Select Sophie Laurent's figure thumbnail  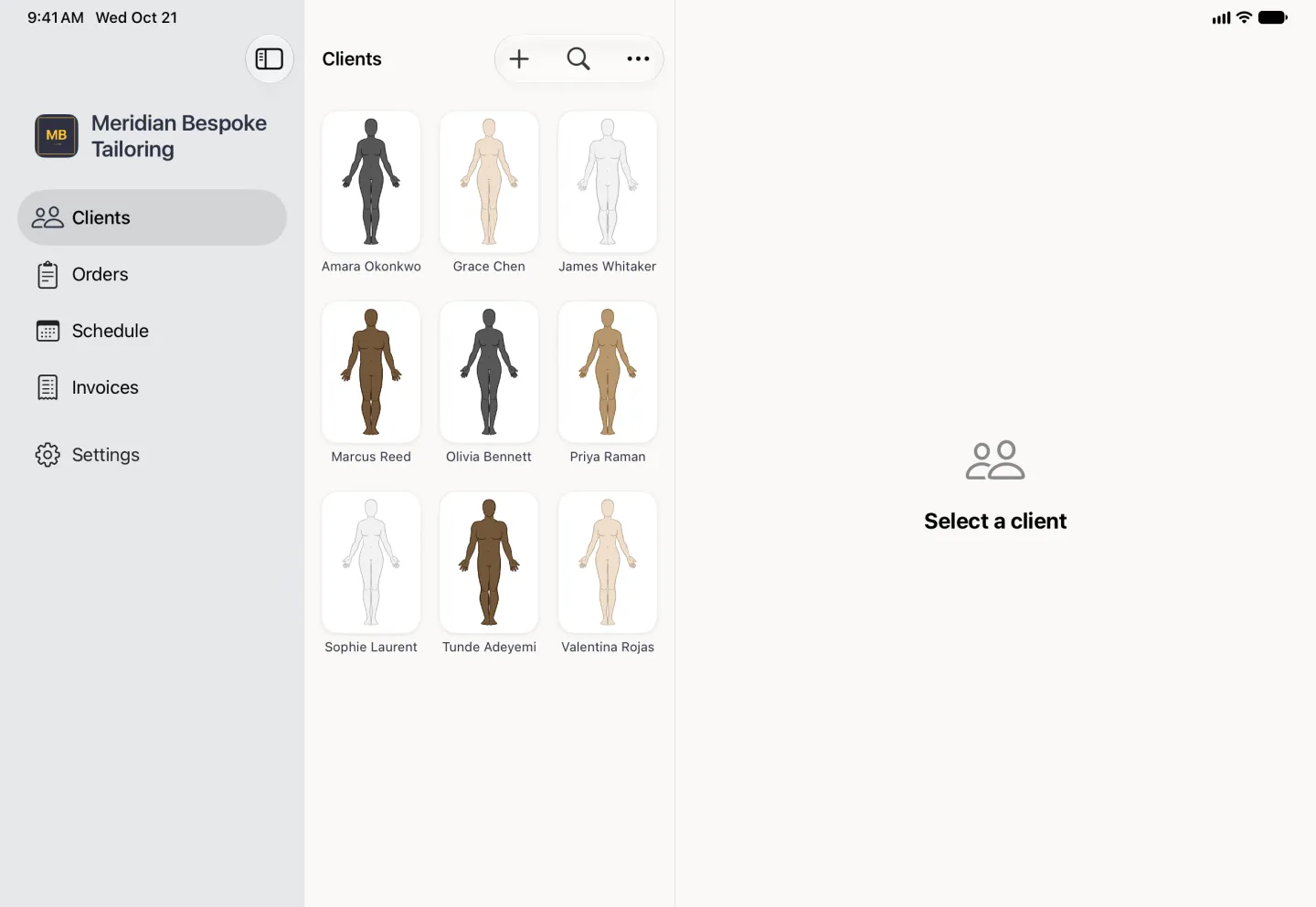pyautogui.click(x=371, y=562)
